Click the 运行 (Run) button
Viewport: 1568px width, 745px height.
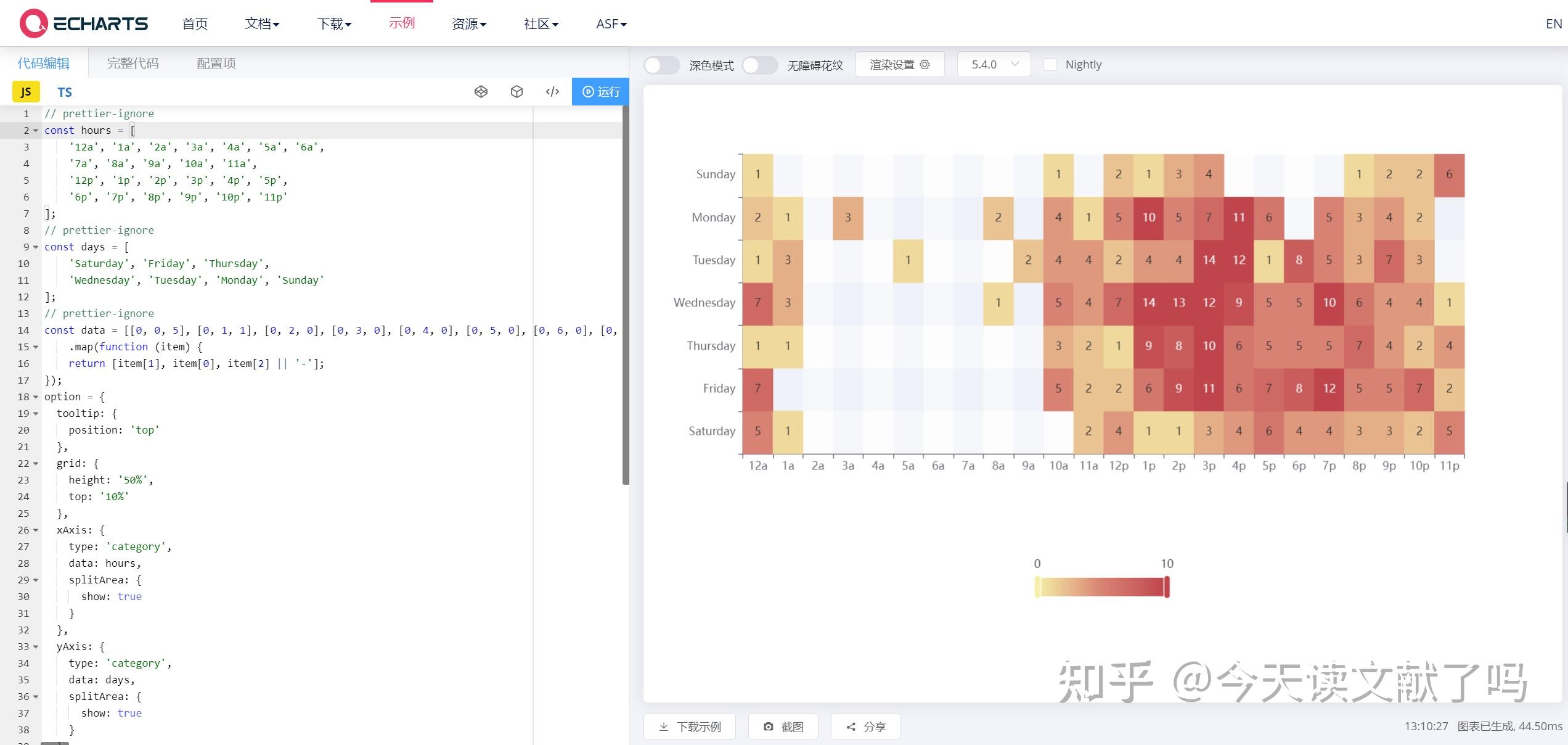[600, 91]
